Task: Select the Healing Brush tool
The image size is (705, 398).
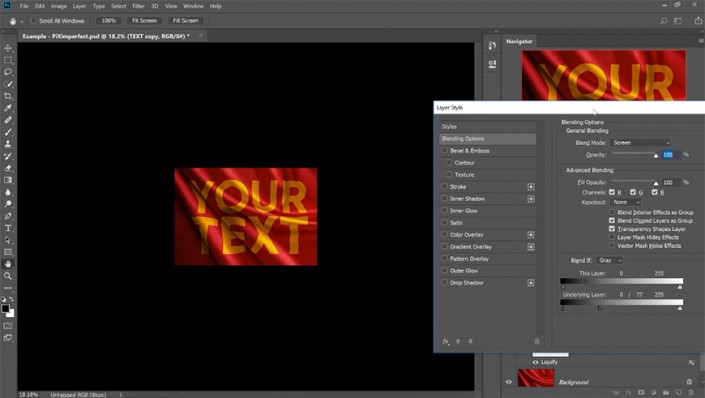Action: 8,120
